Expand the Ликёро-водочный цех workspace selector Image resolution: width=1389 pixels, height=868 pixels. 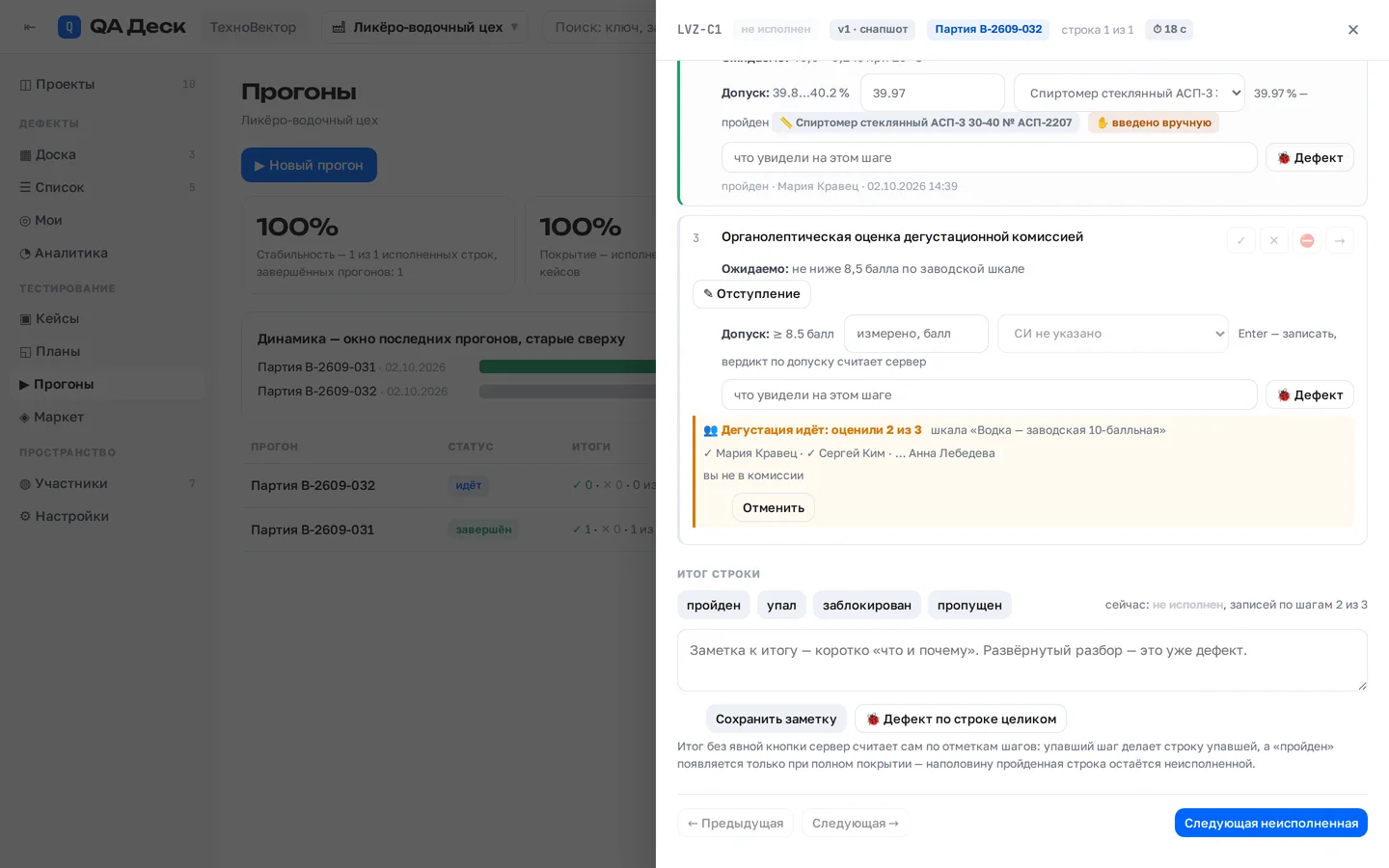click(426, 27)
